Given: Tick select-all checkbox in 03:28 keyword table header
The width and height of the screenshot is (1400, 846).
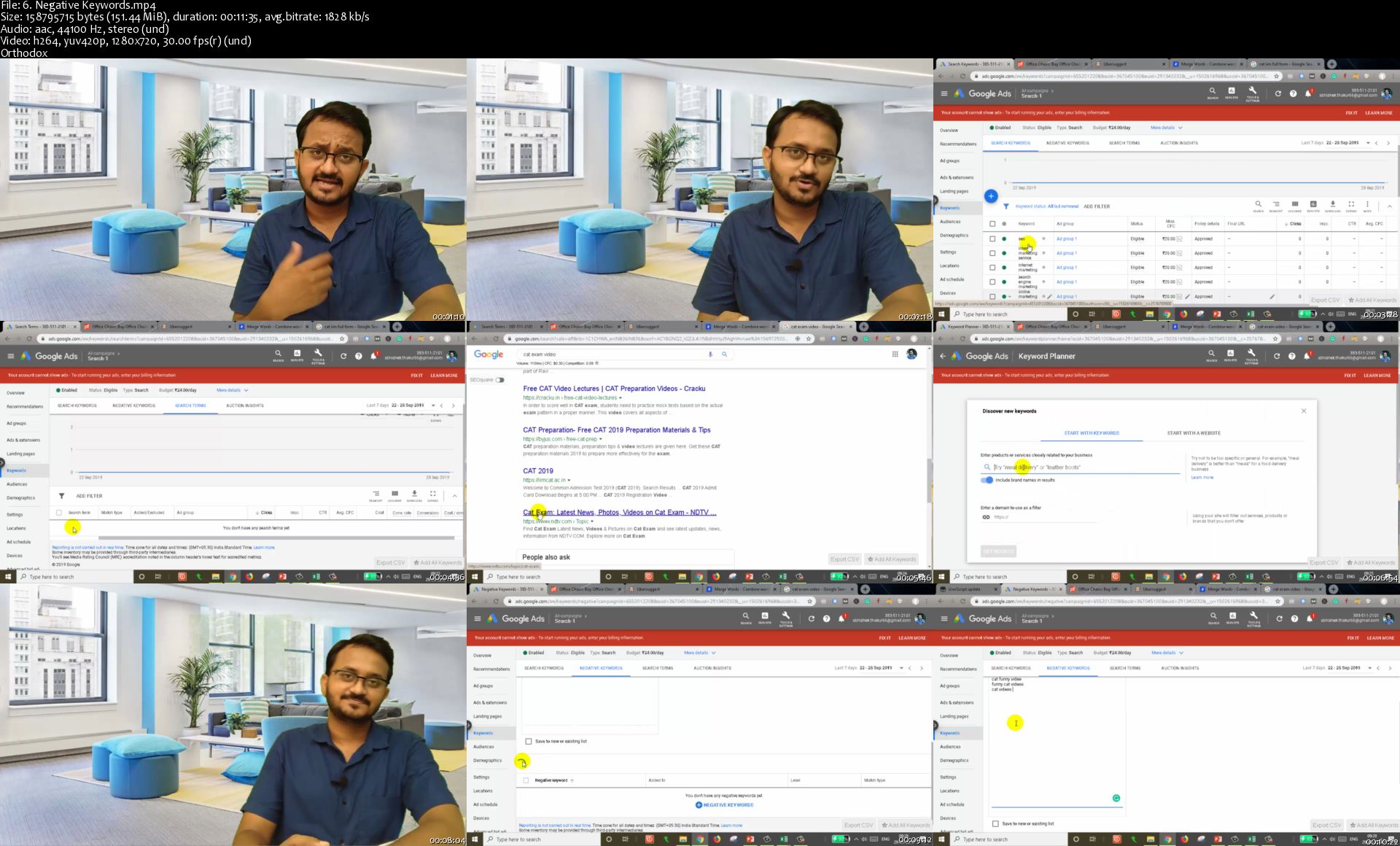Looking at the screenshot, I should point(992,224).
